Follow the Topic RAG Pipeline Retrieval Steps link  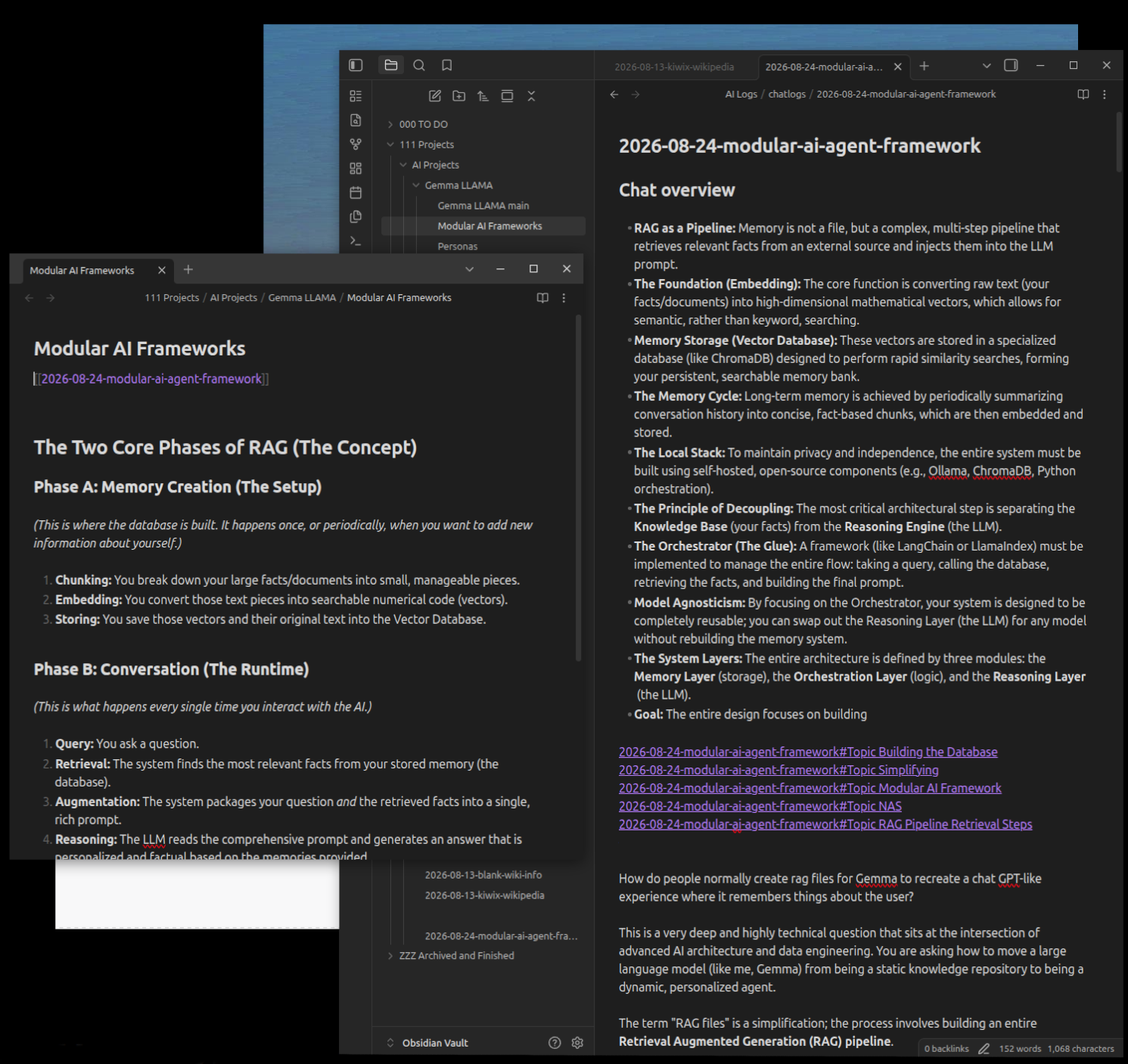click(x=825, y=824)
